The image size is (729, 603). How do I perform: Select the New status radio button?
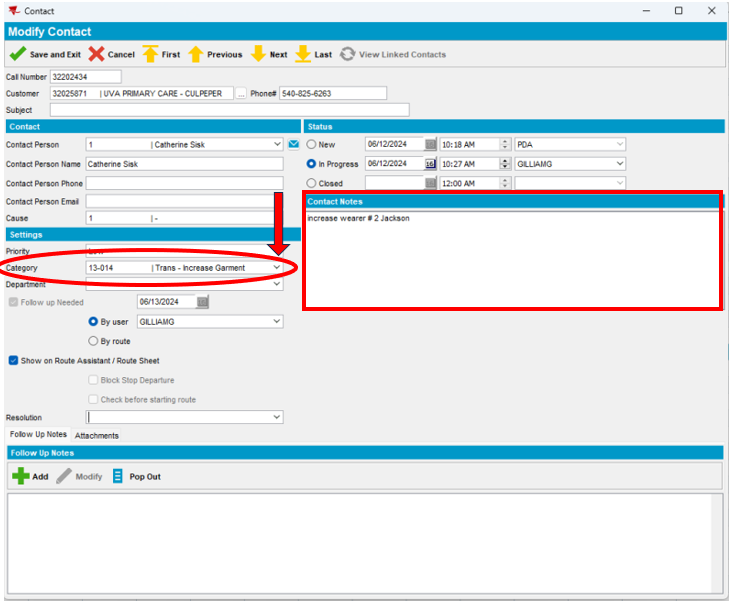pos(311,145)
